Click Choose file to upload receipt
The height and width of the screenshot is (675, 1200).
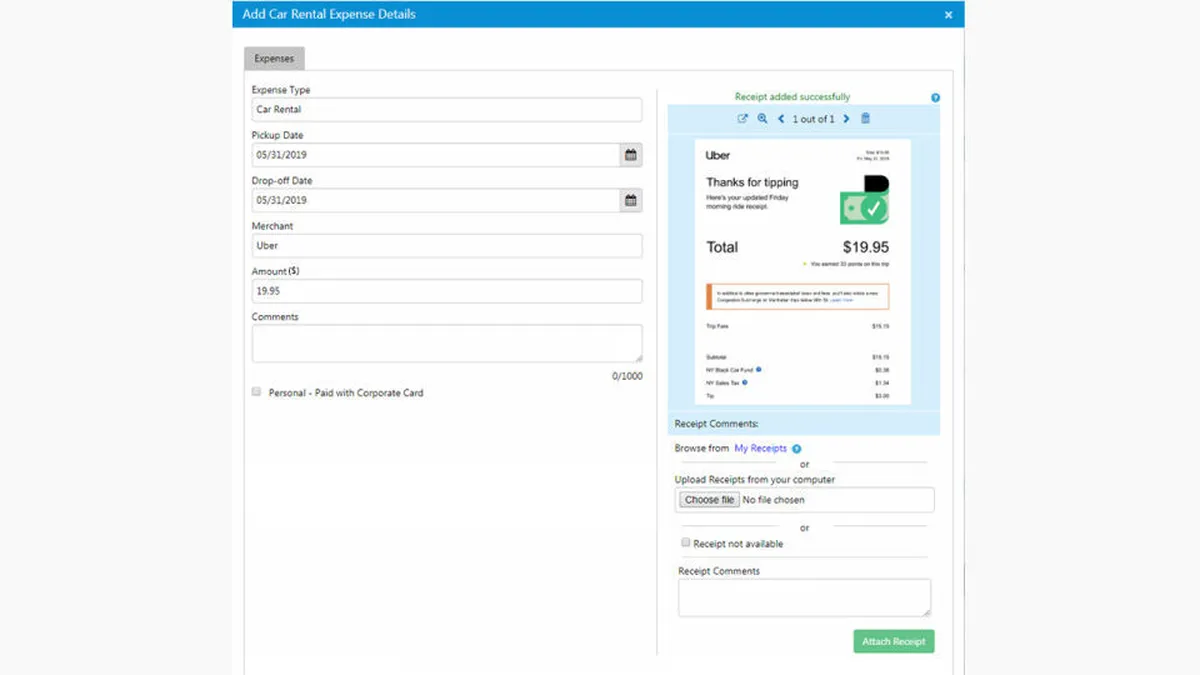(x=709, y=500)
